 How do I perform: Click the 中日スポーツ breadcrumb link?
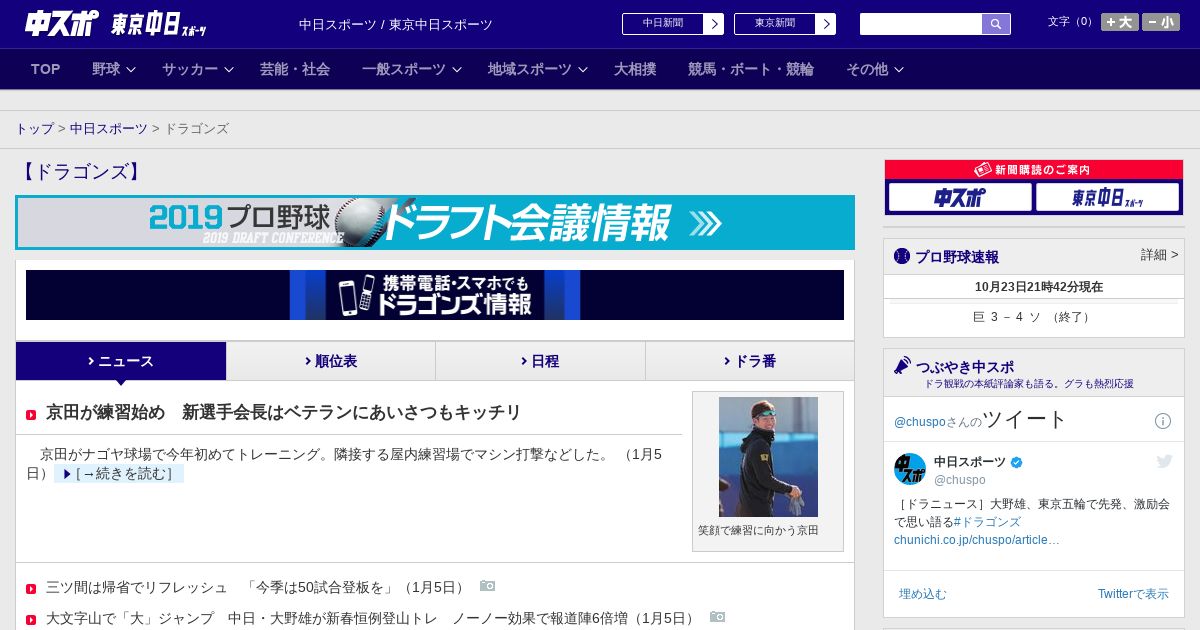pos(109,129)
